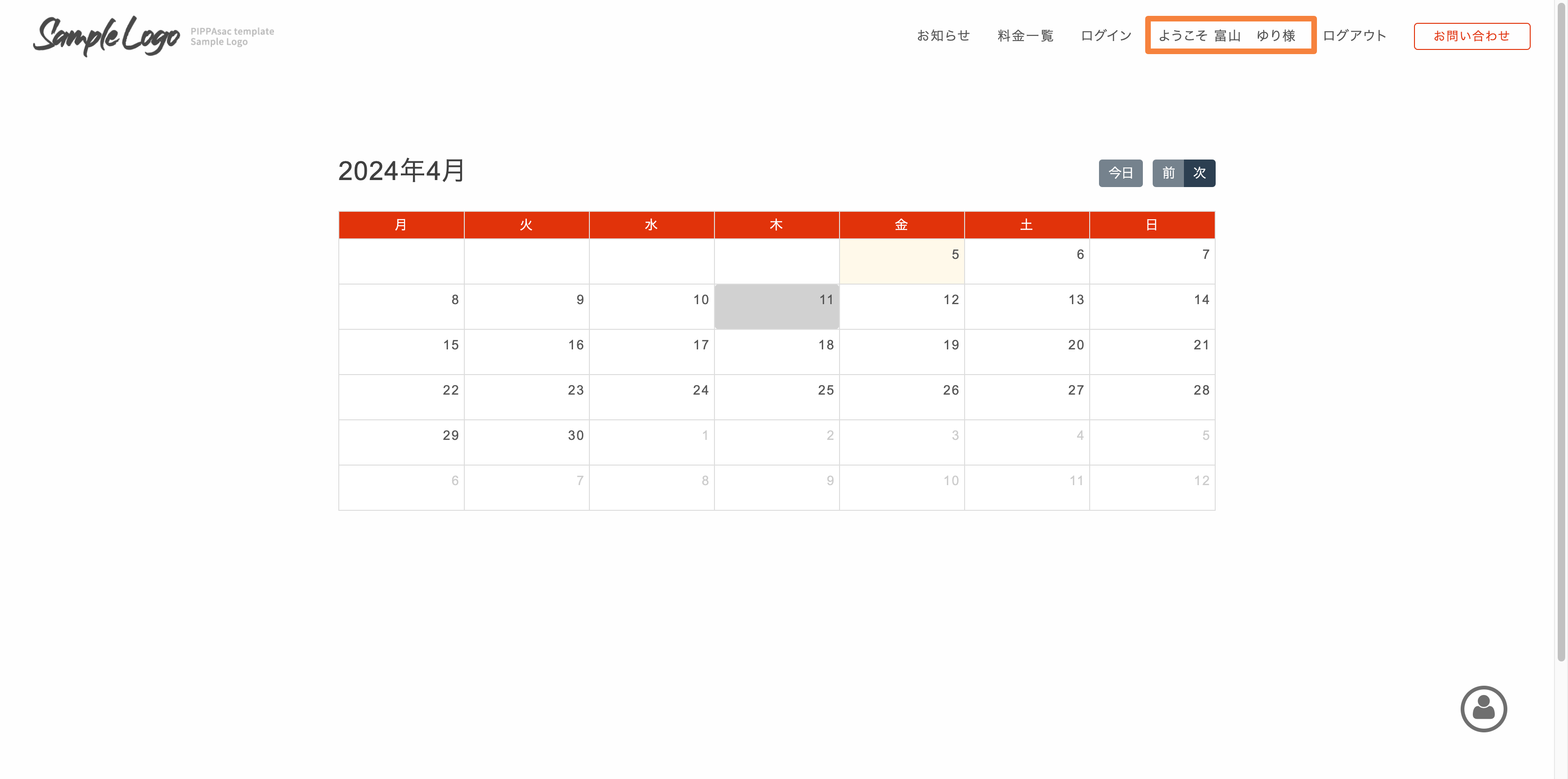
Task: Go to next month with 次
Action: point(1199,173)
